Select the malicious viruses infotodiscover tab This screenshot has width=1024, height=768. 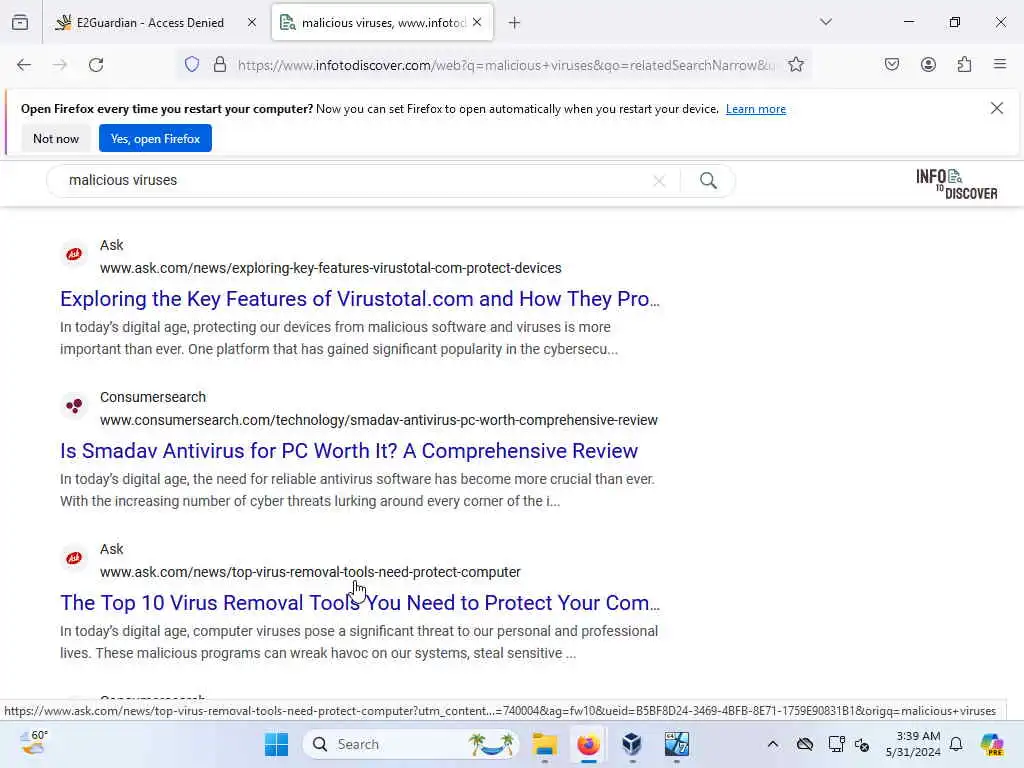tap(382, 23)
